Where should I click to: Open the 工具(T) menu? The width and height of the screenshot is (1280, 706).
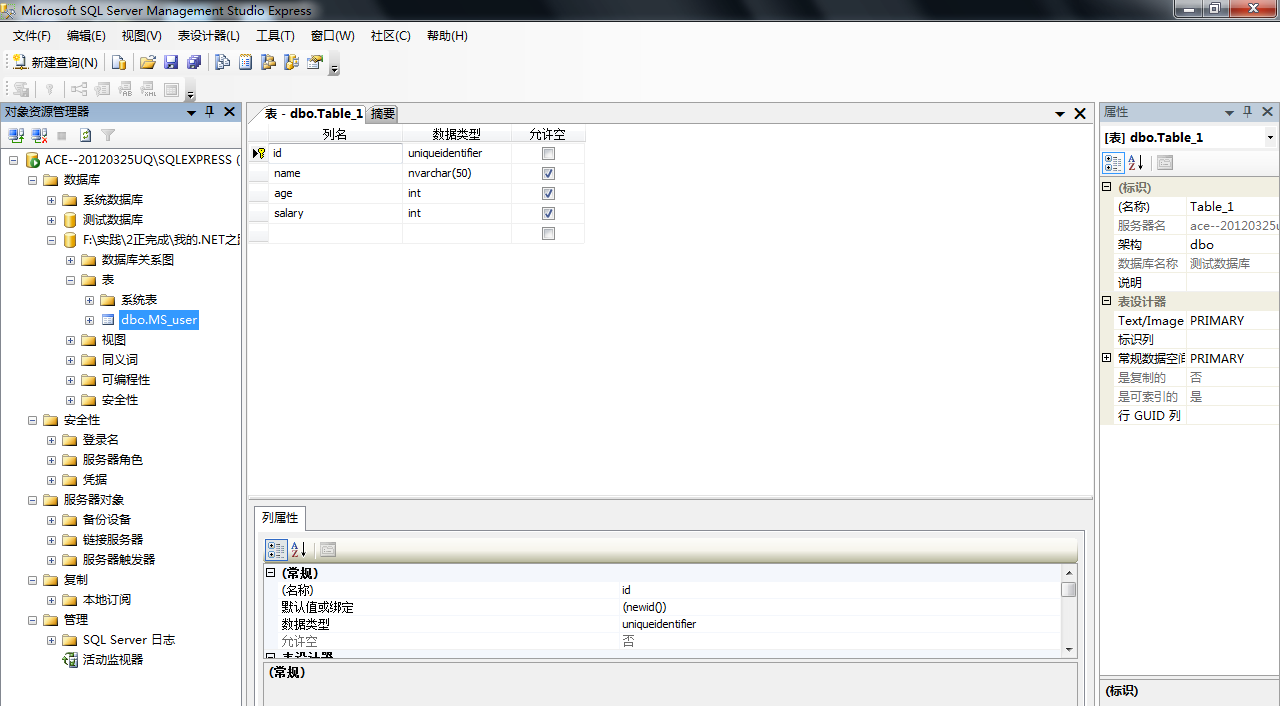[x=275, y=35]
